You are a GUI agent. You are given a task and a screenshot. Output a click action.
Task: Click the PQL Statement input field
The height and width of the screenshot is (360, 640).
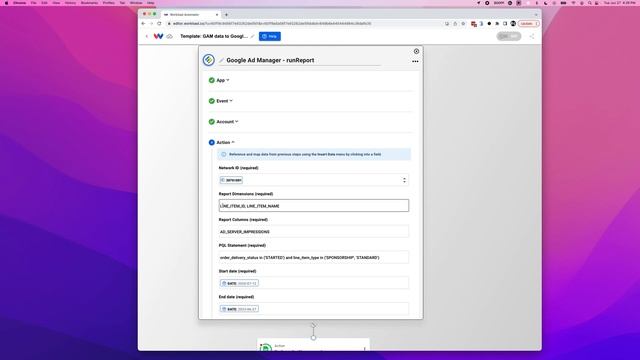313,257
